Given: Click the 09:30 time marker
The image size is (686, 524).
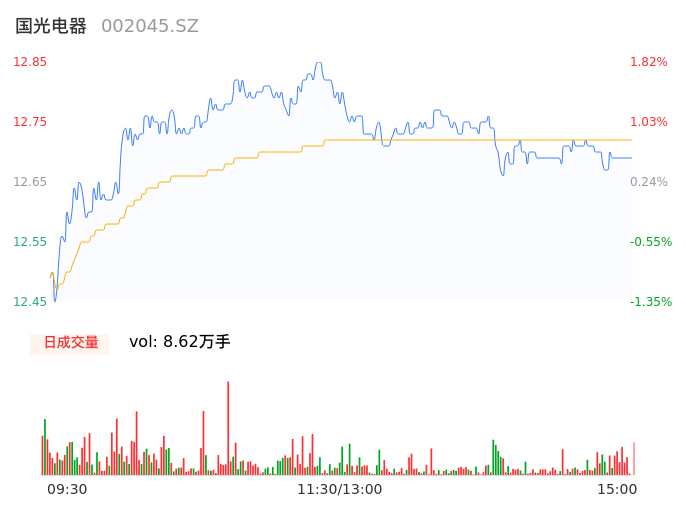Looking at the screenshot, I should pyautogui.click(x=67, y=489).
